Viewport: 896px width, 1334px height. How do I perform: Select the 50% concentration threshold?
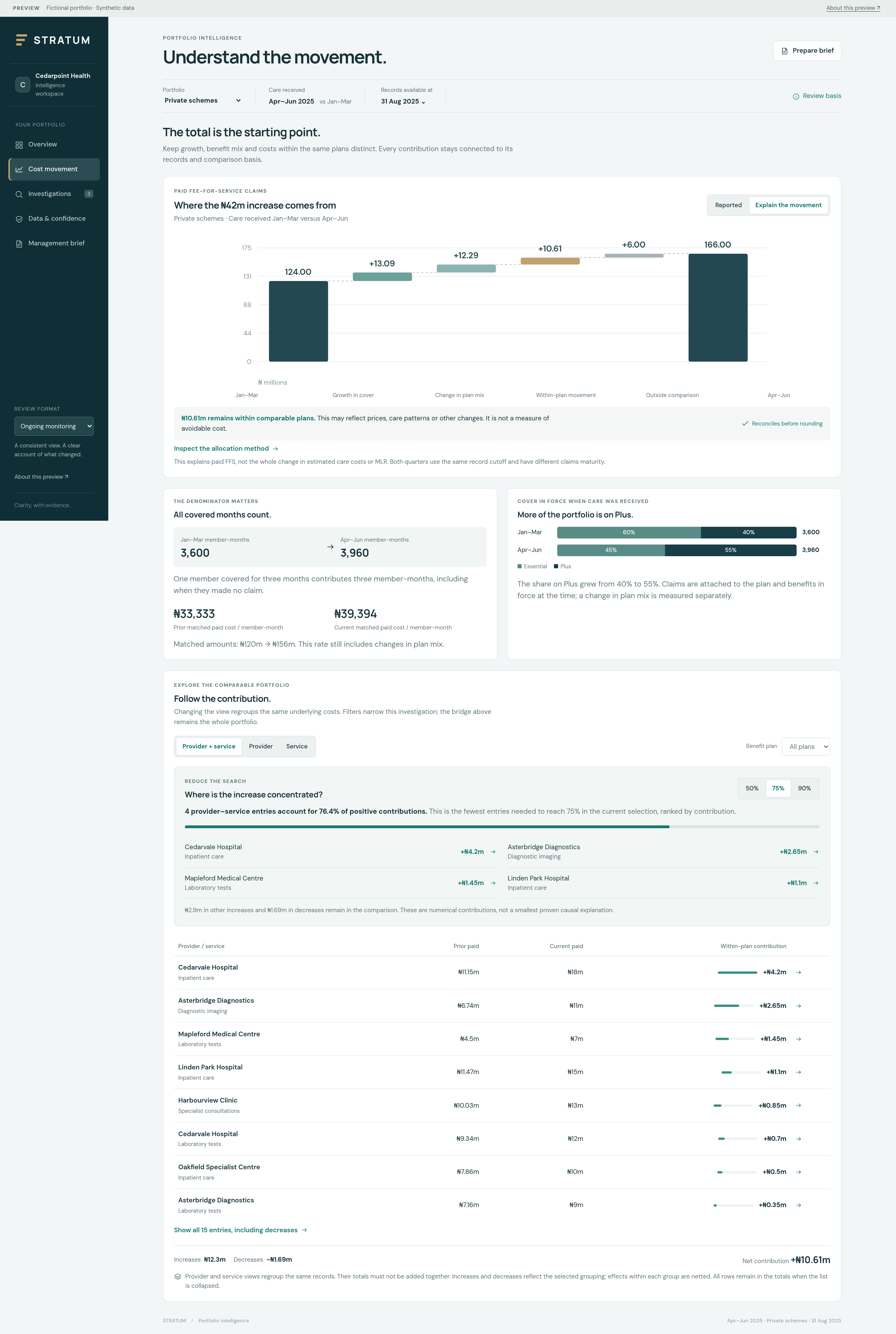[x=752, y=788]
